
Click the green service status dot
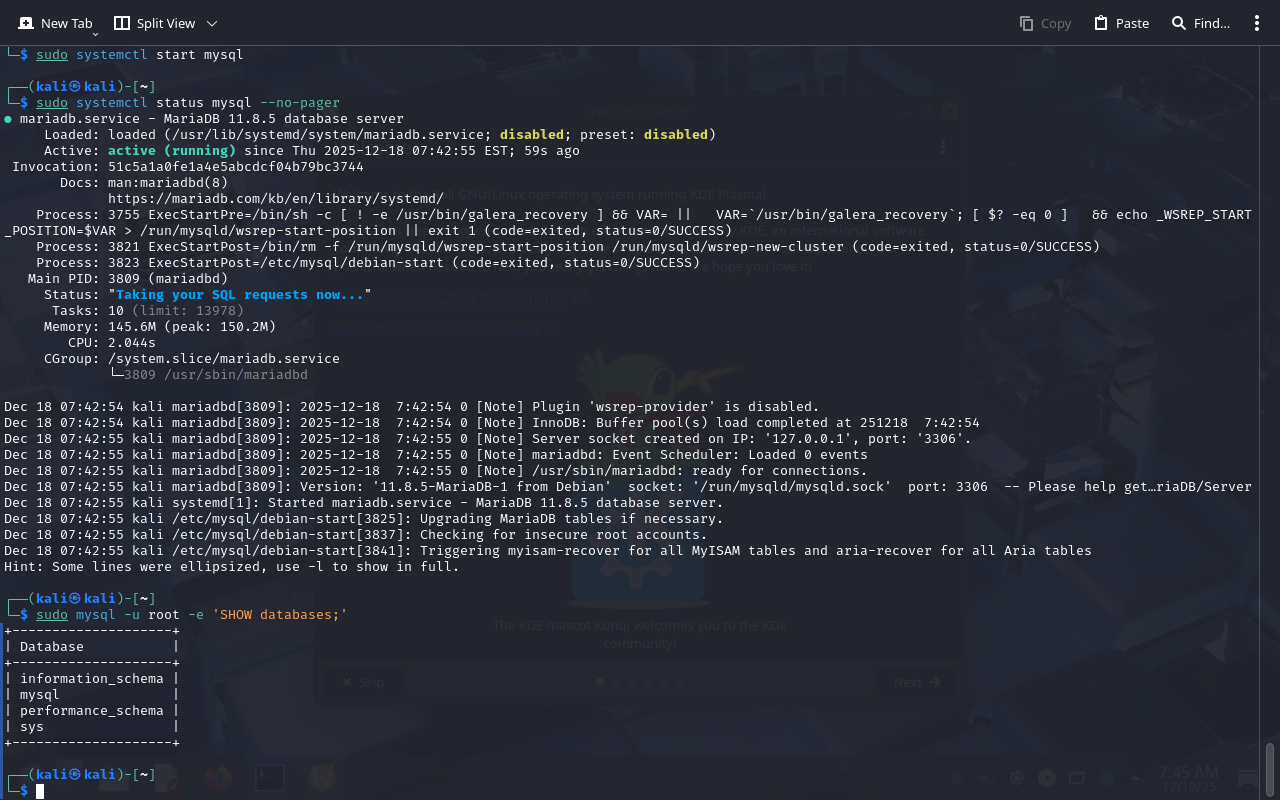[9, 119]
